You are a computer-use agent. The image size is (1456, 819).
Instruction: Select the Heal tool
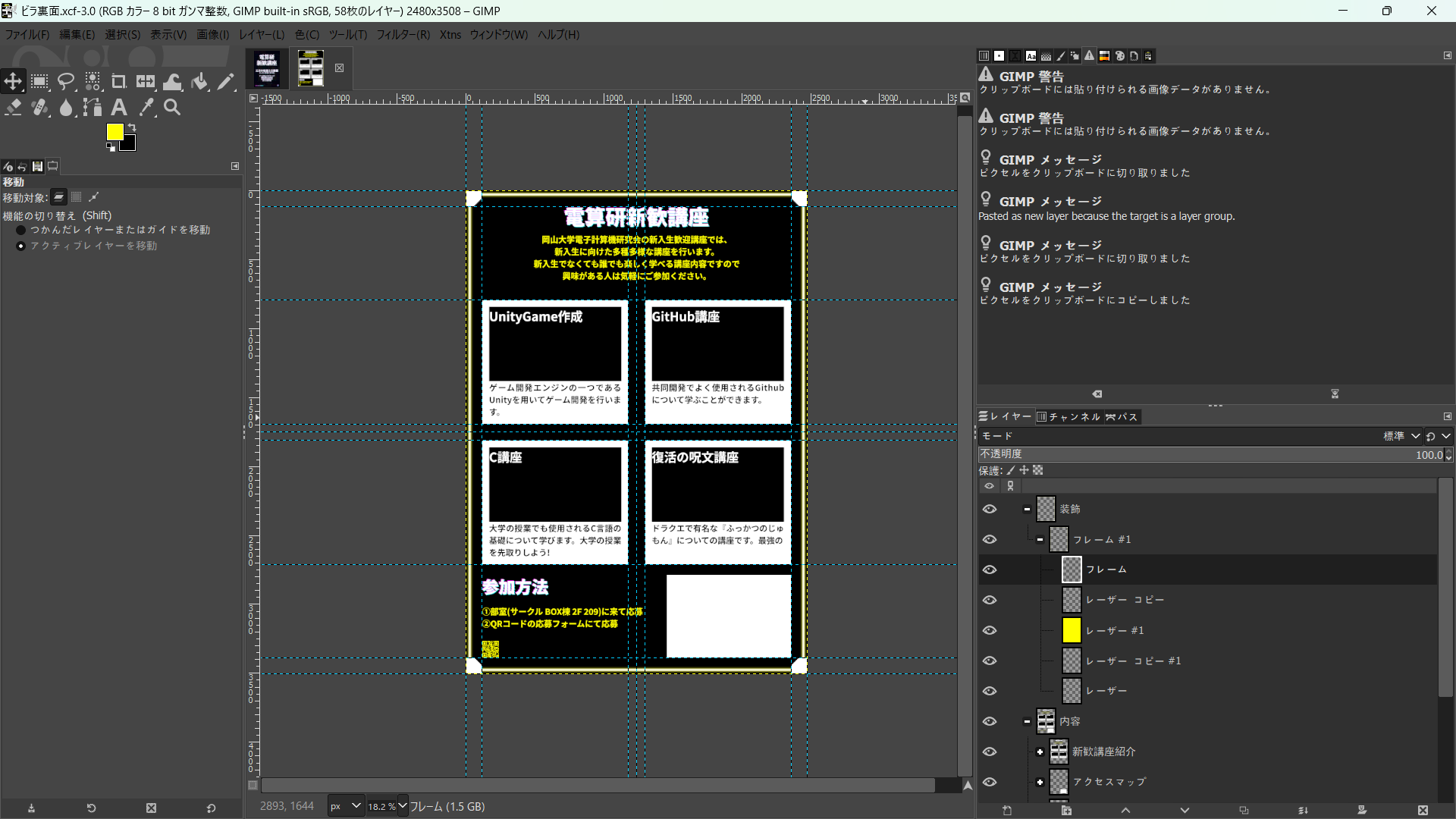click(39, 108)
